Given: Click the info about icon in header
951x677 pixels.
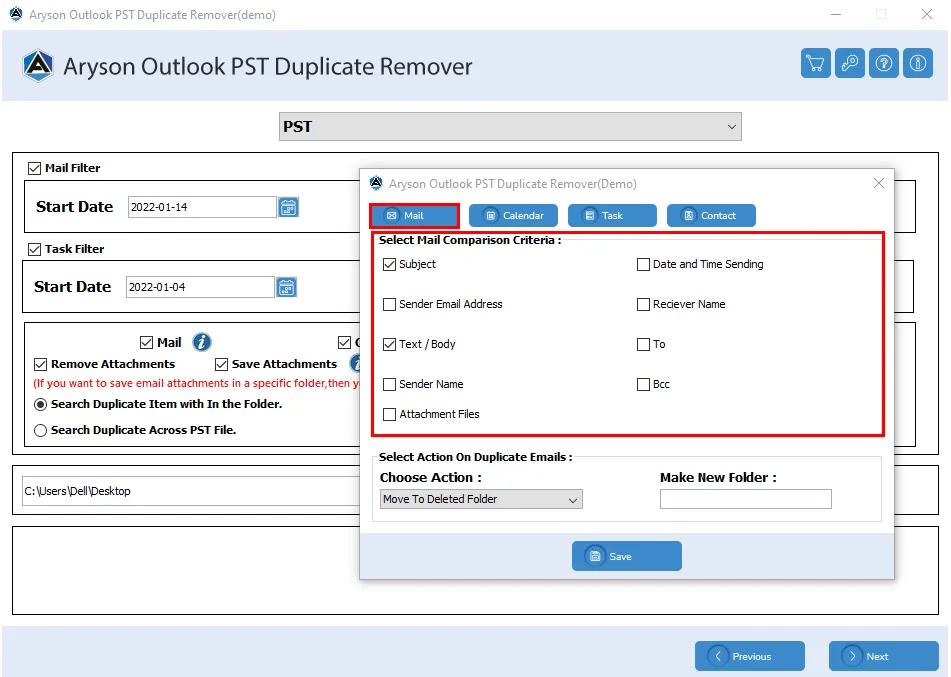Looking at the screenshot, I should [x=918, y=63].
